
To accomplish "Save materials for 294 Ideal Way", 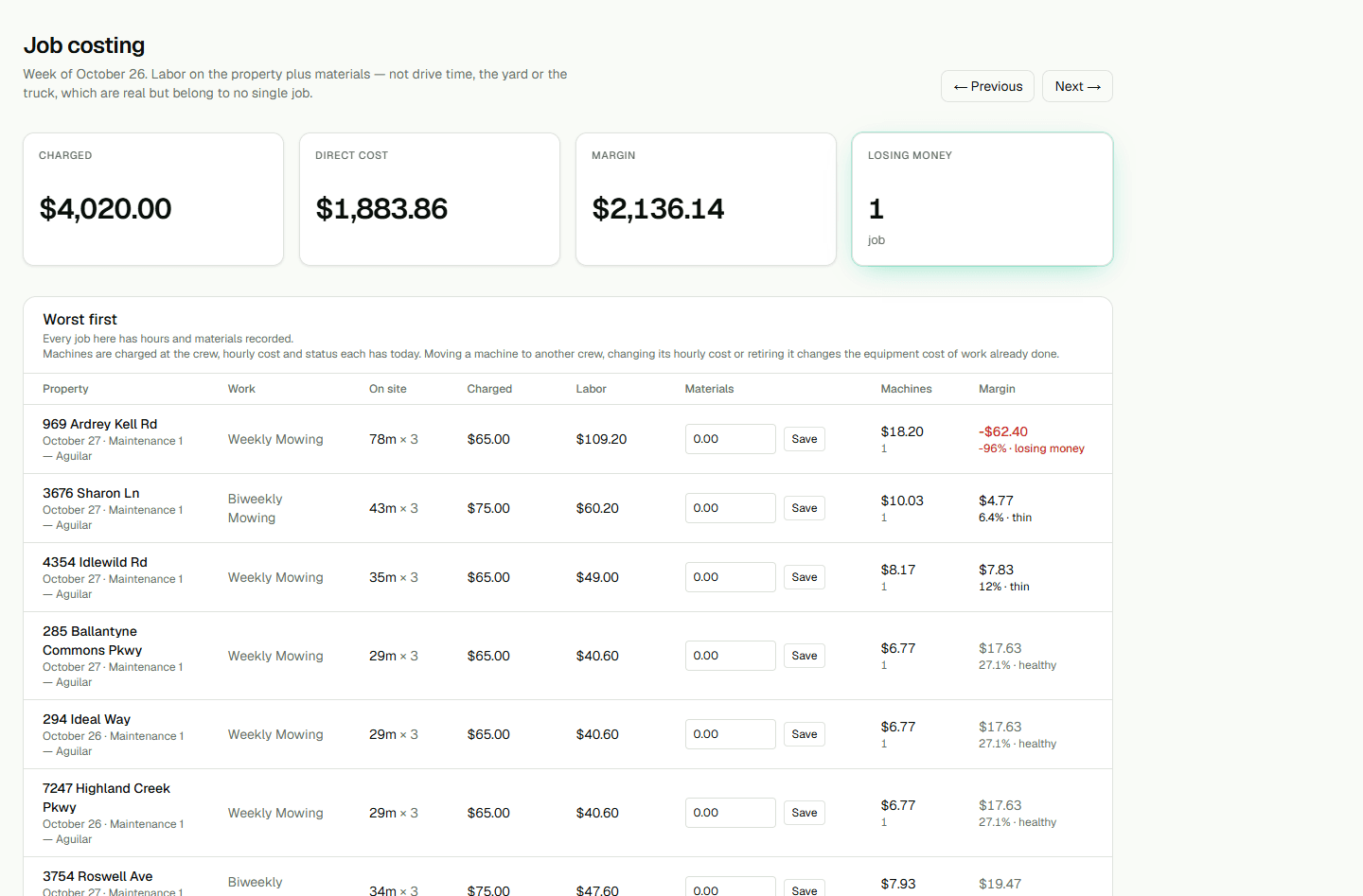I will [805, 734].
